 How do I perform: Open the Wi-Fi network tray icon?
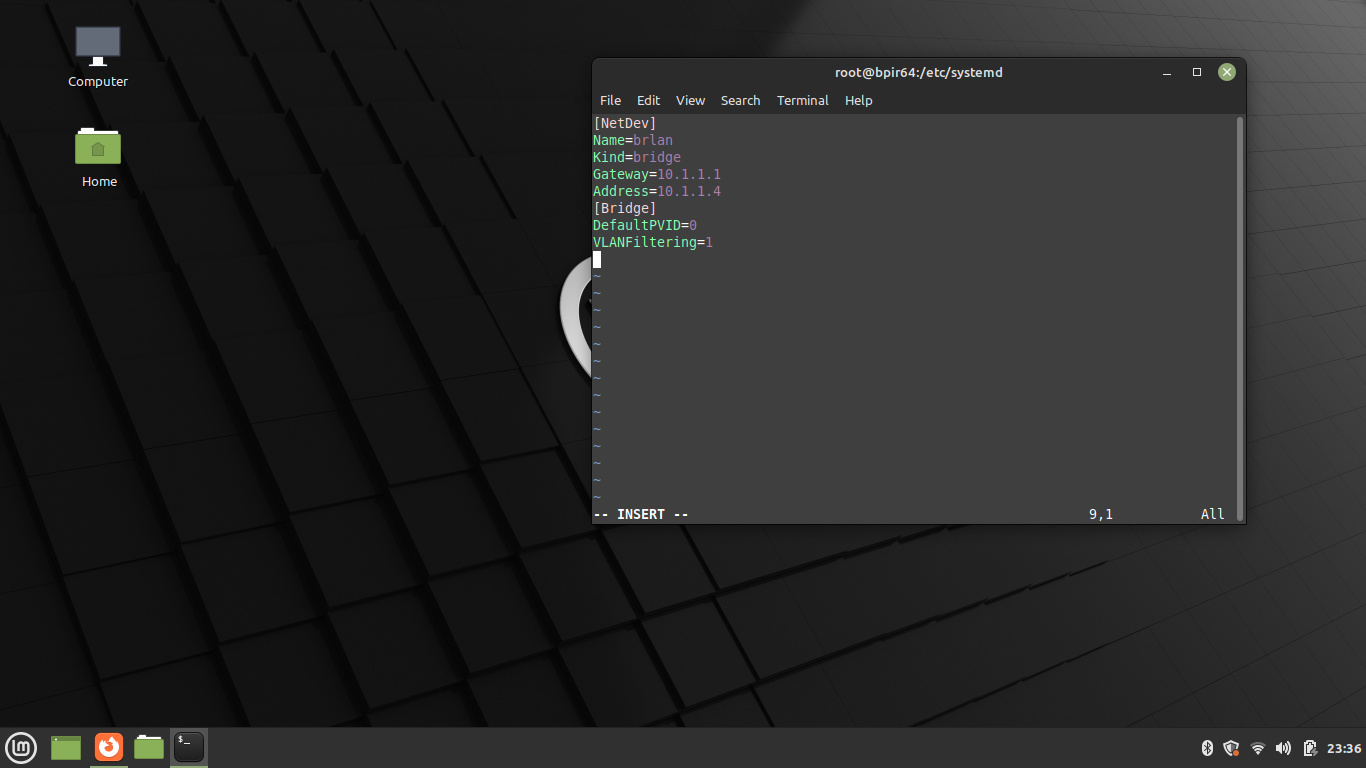coord(1258,748)
